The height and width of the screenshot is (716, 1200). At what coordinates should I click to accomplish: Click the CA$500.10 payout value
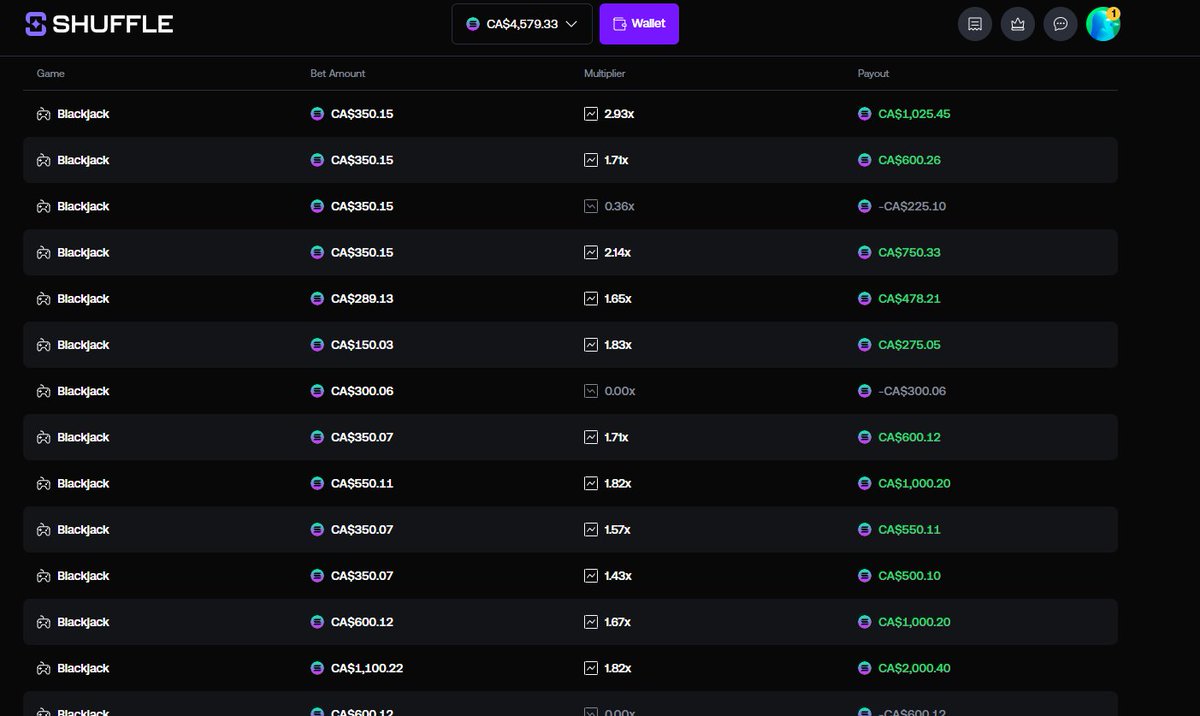[x=909, y=576]
